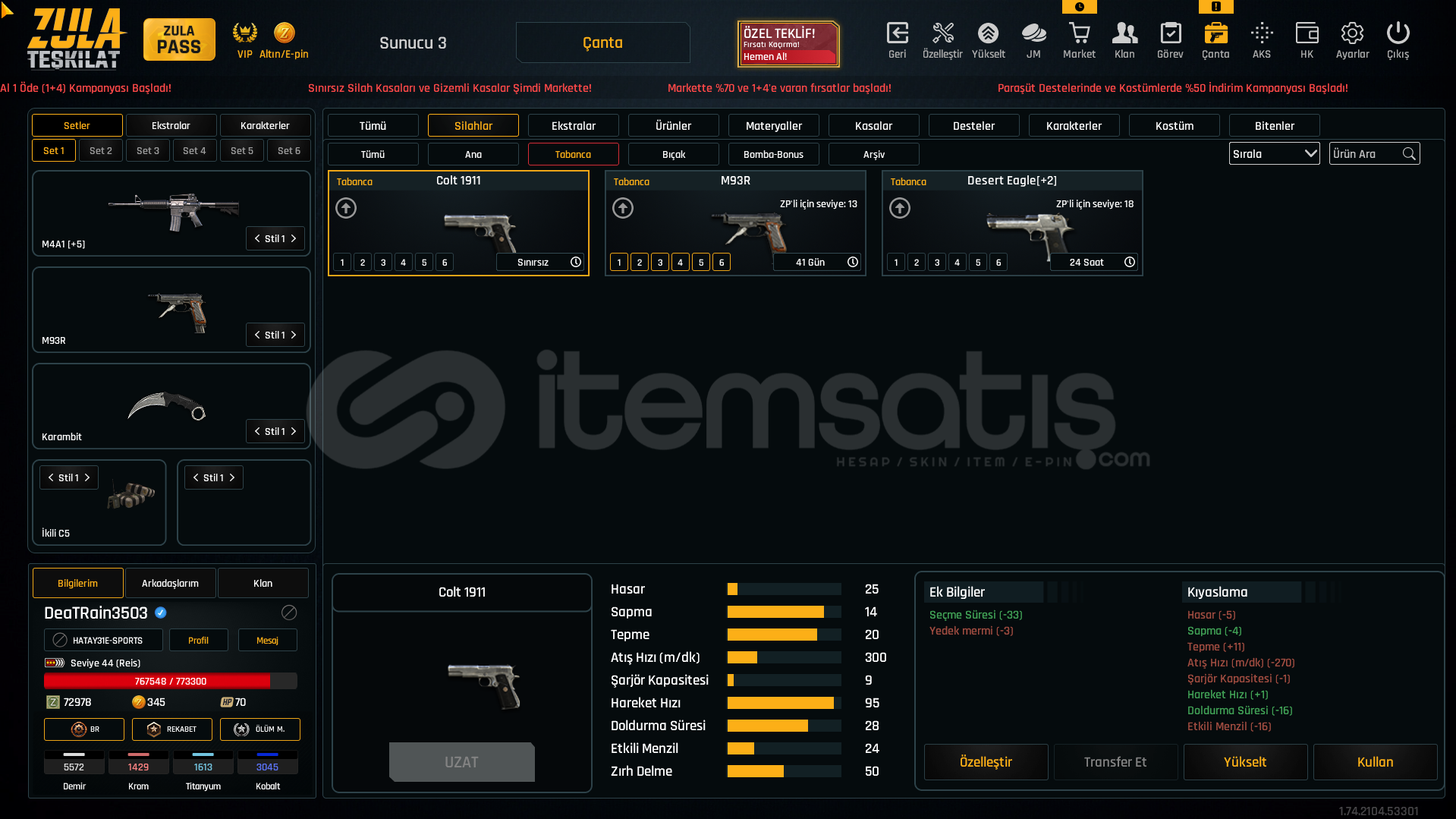
Task: Next style arrow for M93R loadout
Action: click(294, 335)
